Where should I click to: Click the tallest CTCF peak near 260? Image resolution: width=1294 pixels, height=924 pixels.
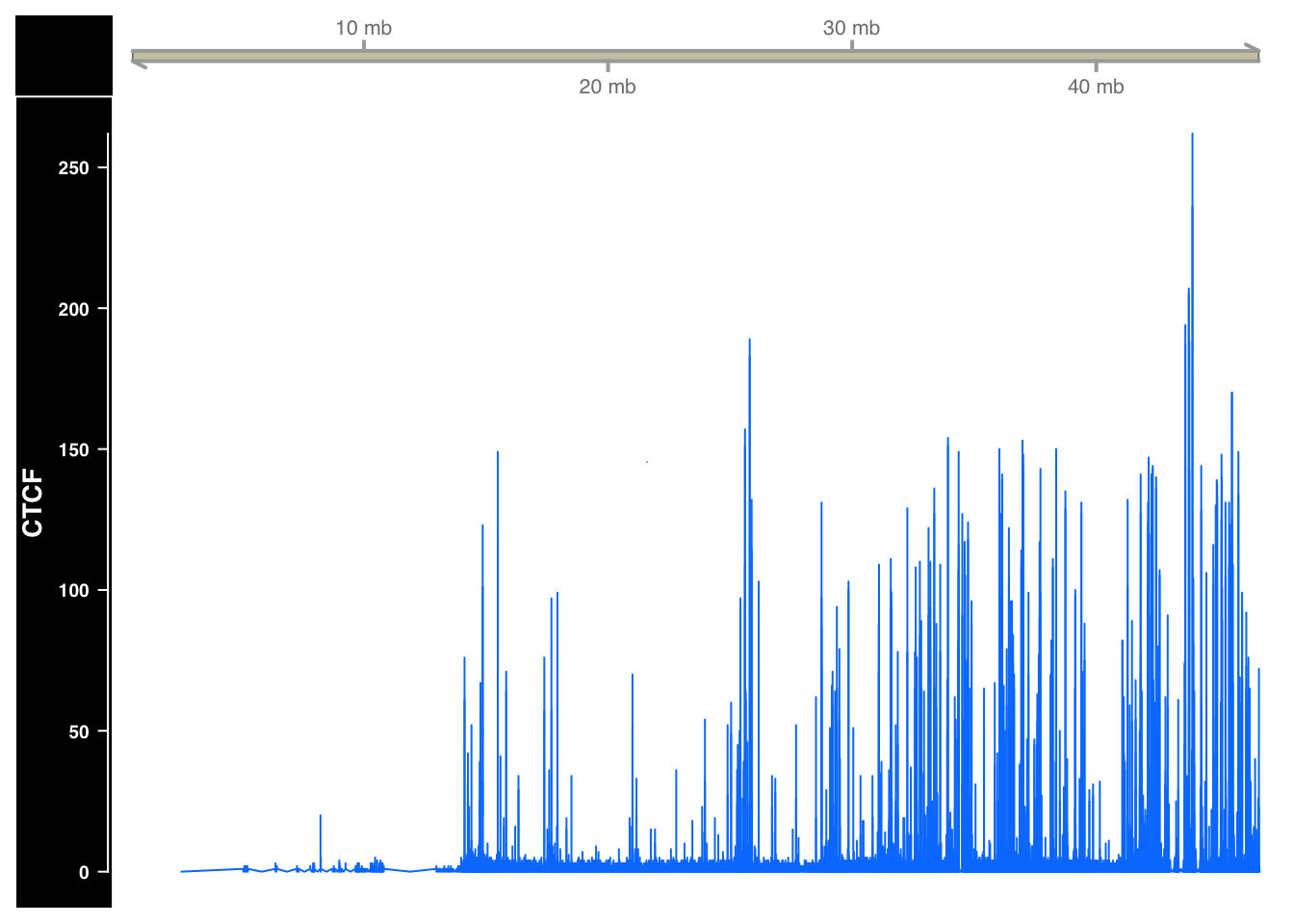pos(1194,135)
